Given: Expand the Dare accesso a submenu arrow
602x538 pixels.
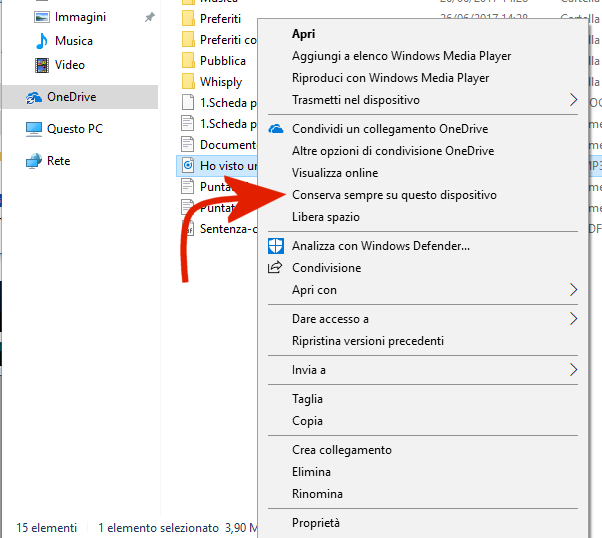Looking at the screenshot, I should (x=573, y=319).
